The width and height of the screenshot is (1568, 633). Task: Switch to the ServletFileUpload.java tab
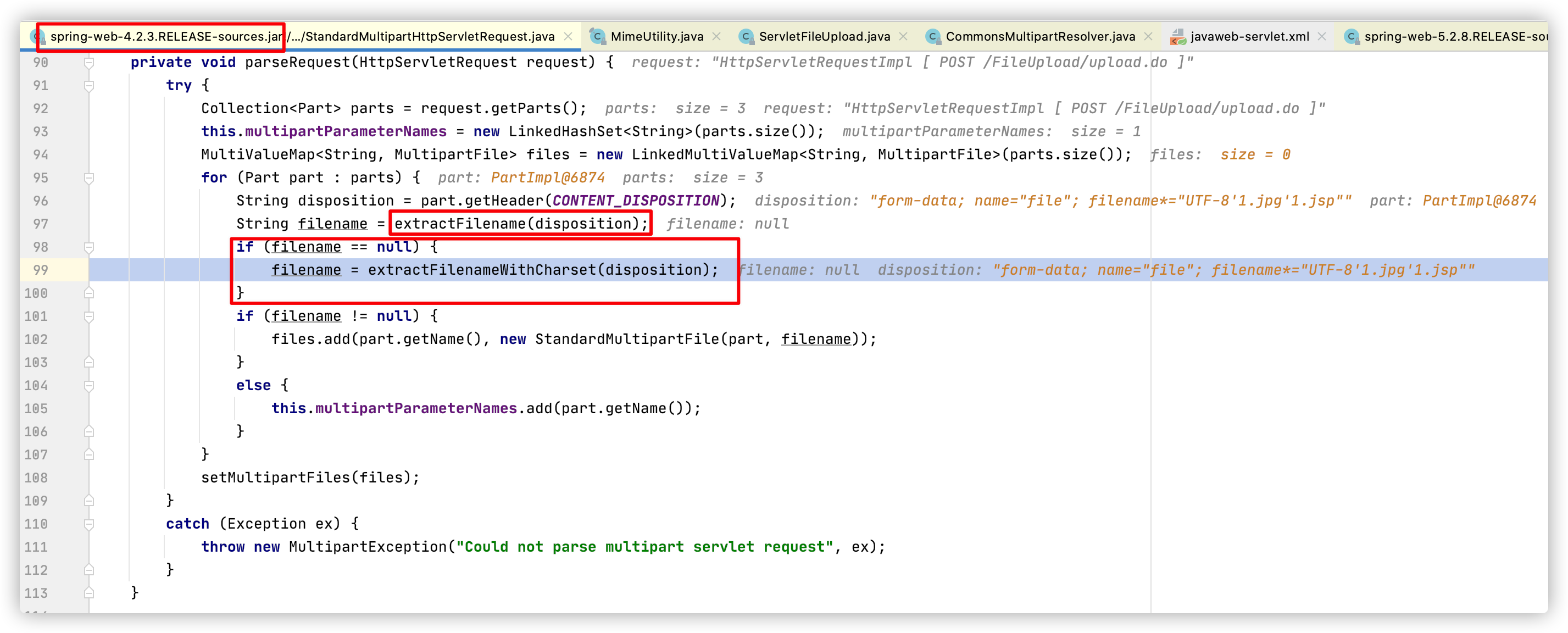point(824,36)
